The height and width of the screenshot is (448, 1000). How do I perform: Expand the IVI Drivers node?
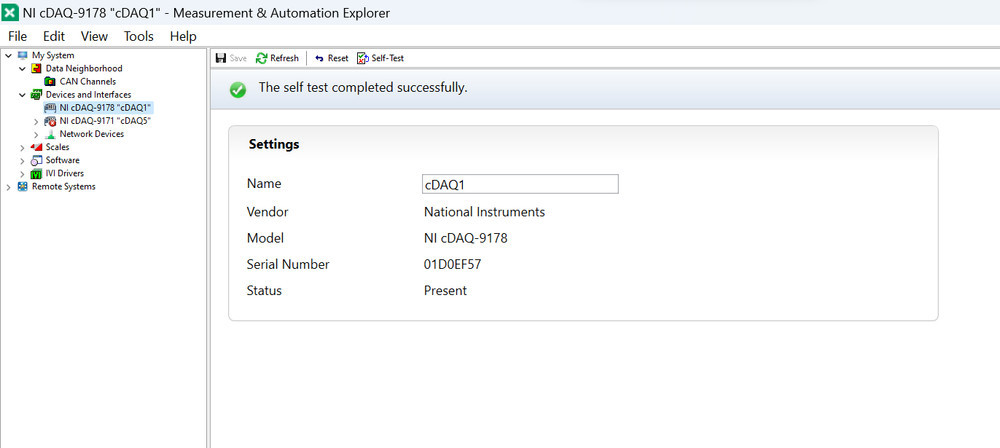coord(22,174)
